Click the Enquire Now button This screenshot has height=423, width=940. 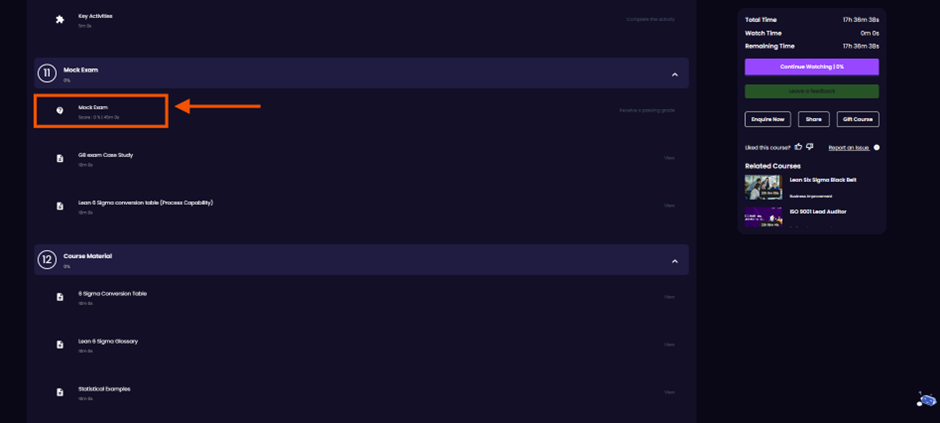[767, 119]
